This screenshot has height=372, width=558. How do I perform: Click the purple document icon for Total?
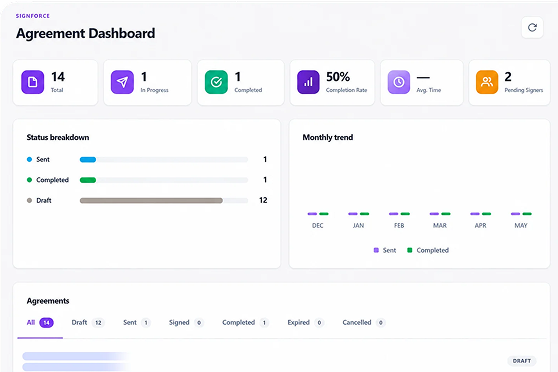[32, 82]
